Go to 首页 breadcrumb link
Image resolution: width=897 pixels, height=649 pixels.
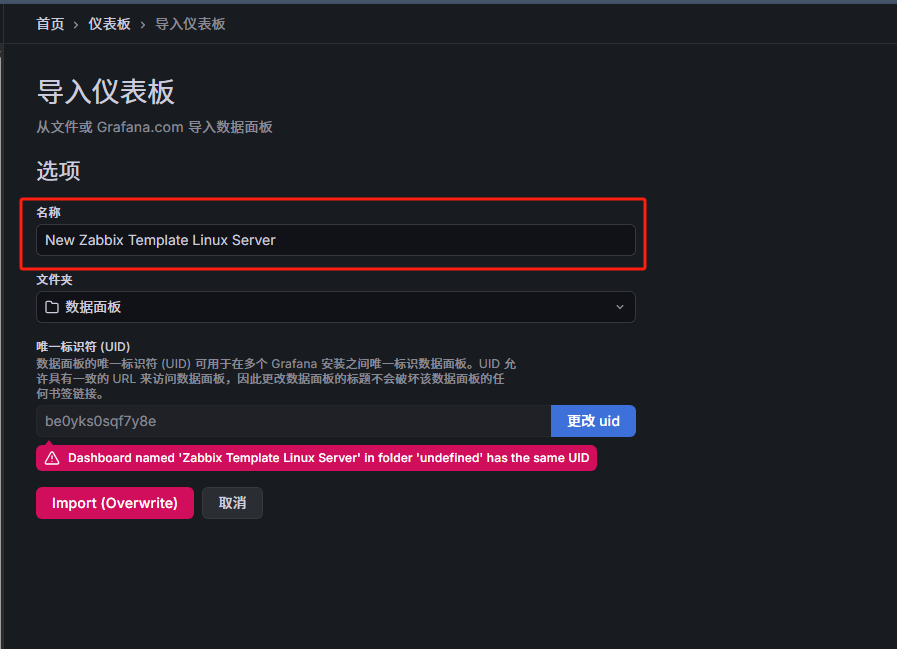(x=50, y=24)
